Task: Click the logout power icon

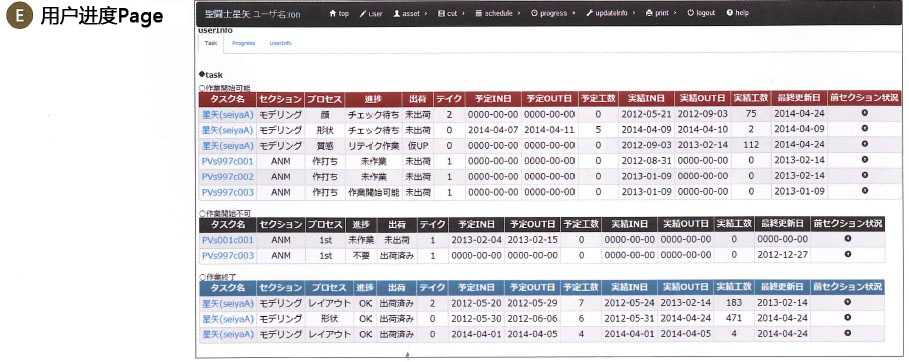Action: click(x=690, y=13)
